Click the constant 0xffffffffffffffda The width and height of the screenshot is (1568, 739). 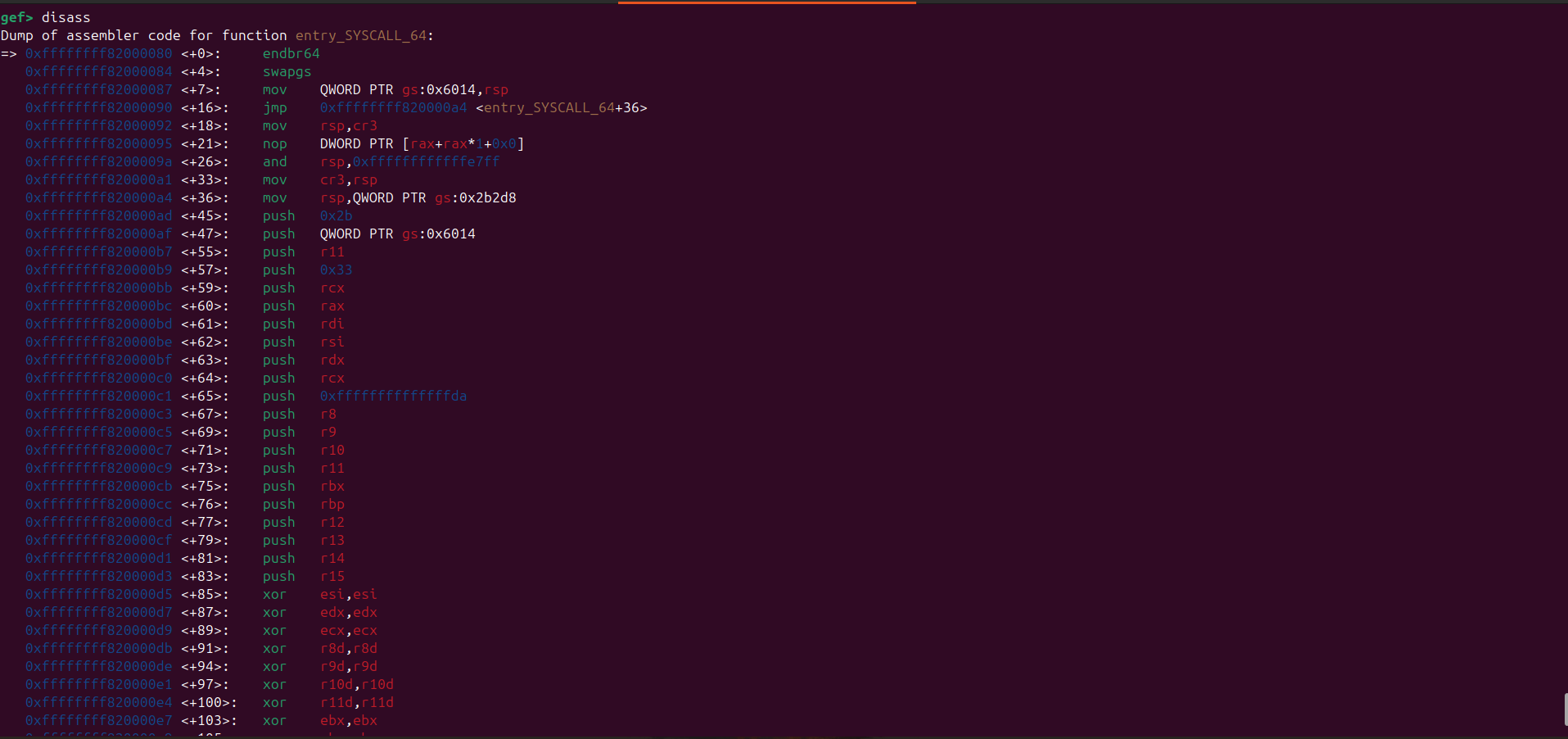tap(393, 396)
